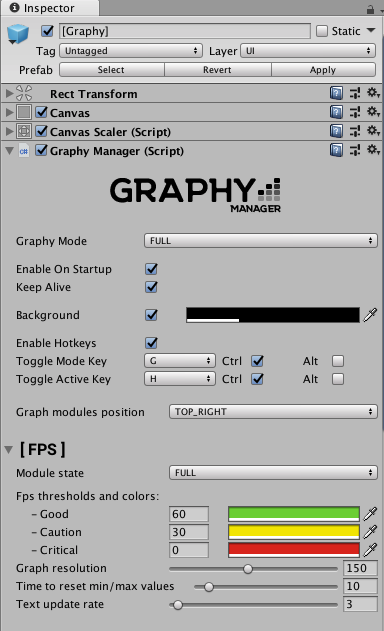Image resolution: width=384 pixels, height=631 pixels.
Task: Click the Critical color eyedropper
Action: click(370, 550)
